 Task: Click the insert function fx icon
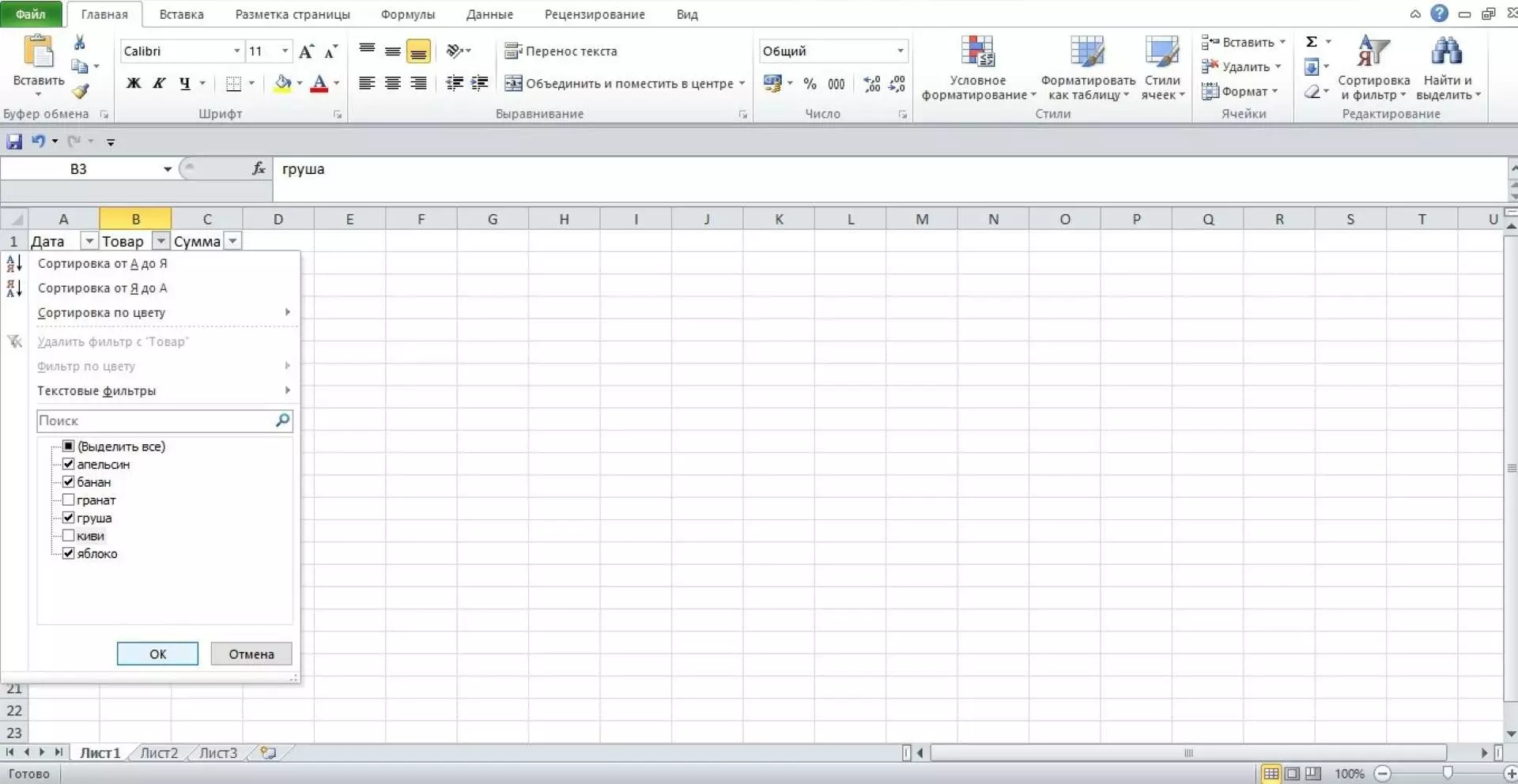click(x=259, y=168)
